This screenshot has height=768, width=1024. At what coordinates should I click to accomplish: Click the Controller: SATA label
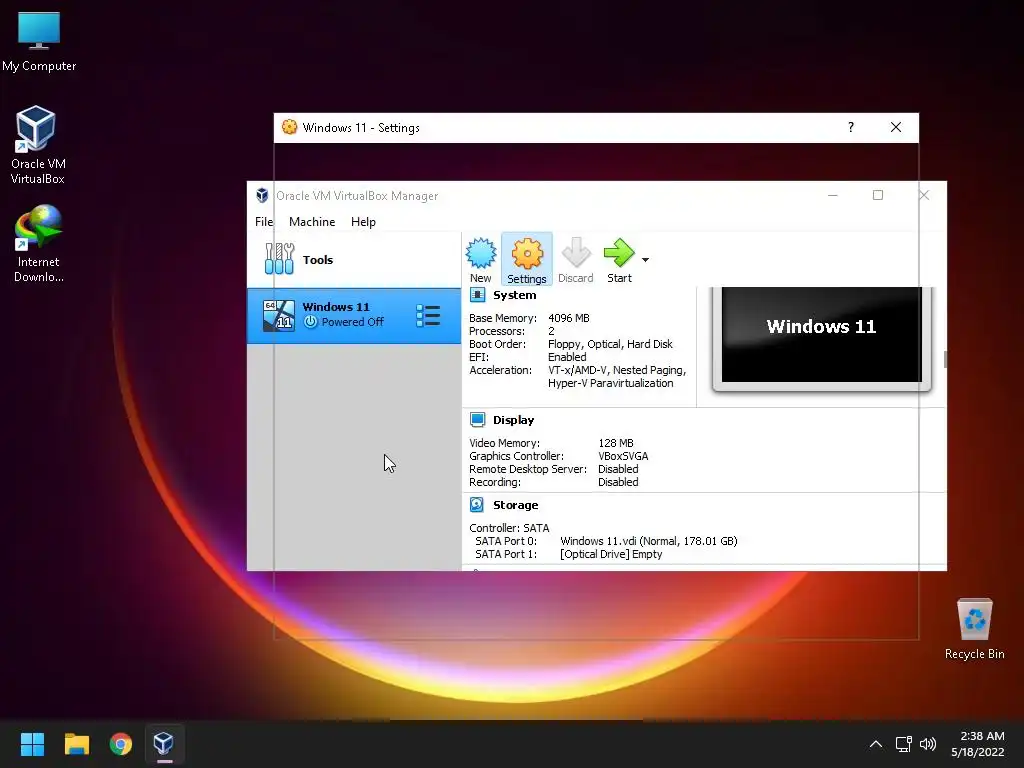coord(509,528)
